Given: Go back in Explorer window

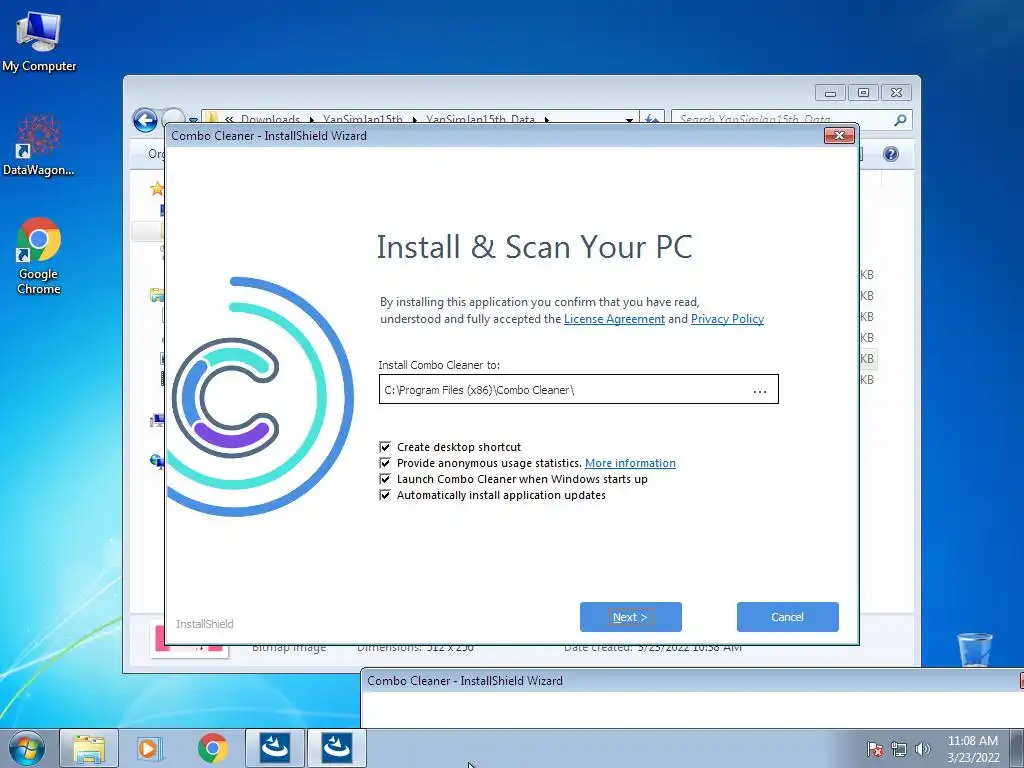Looking at the screenshot, I should pyautogui.click(x=145, y=120).
